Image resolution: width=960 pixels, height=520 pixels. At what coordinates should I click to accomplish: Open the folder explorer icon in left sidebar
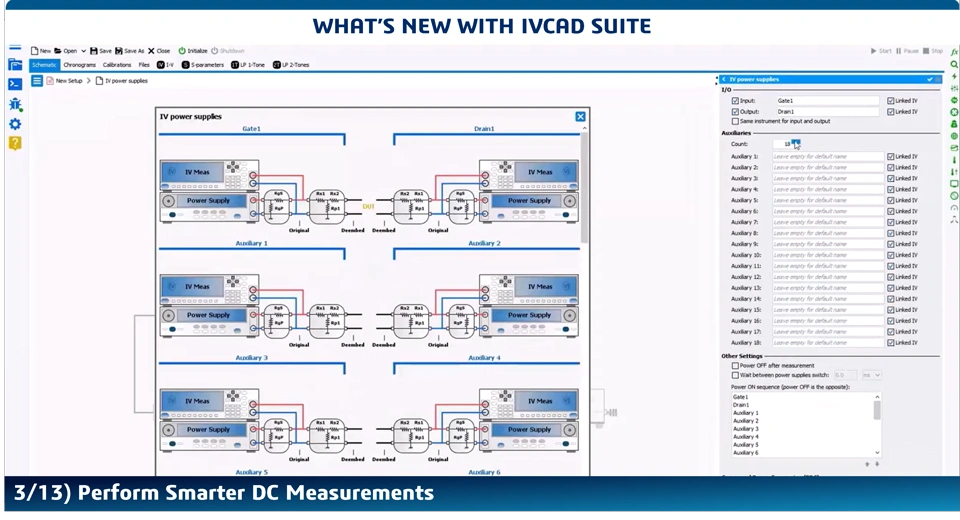pyautogui.click(x=15, y=64)
